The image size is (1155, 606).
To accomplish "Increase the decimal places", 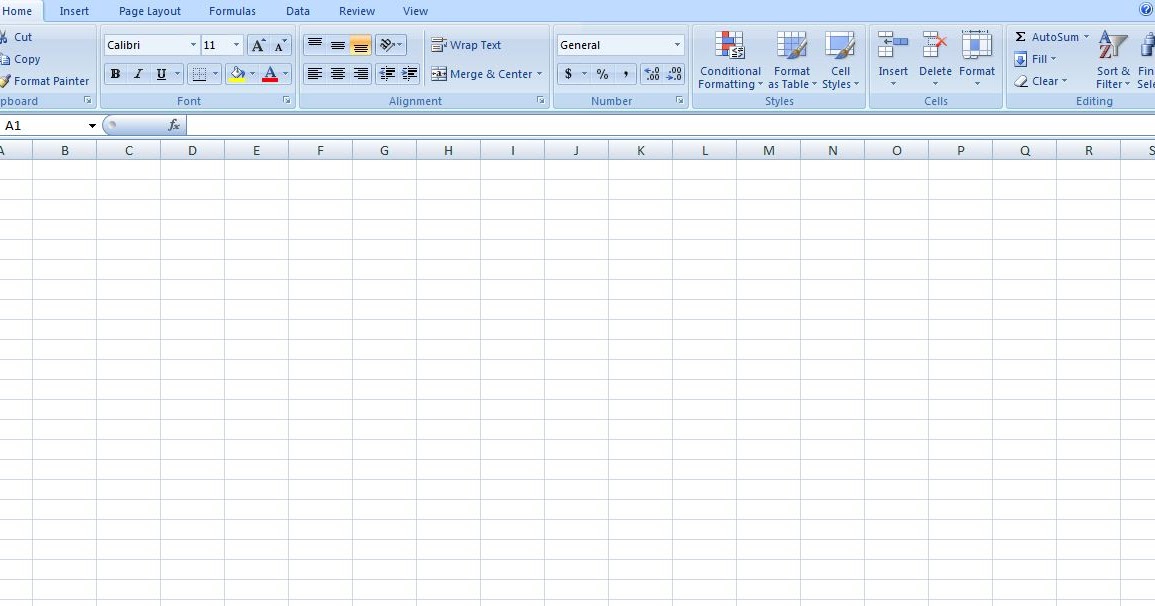I will pyautogui.click(x=650, y=73).
